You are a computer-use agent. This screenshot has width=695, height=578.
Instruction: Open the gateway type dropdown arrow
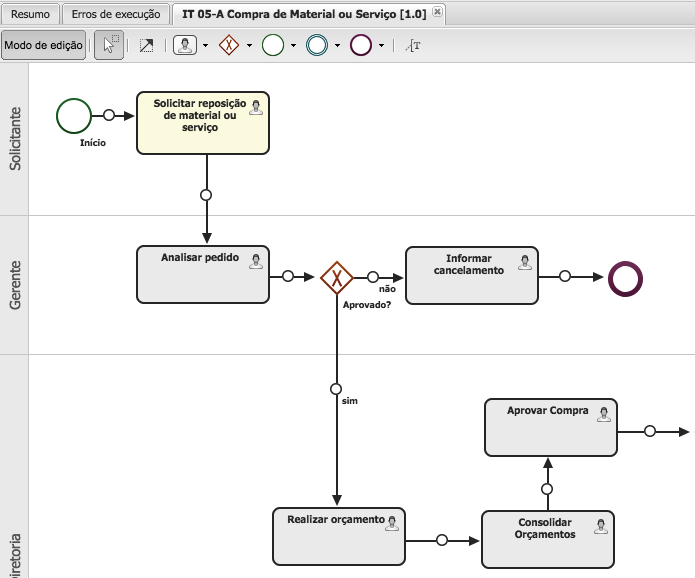(x=249, y=47)
